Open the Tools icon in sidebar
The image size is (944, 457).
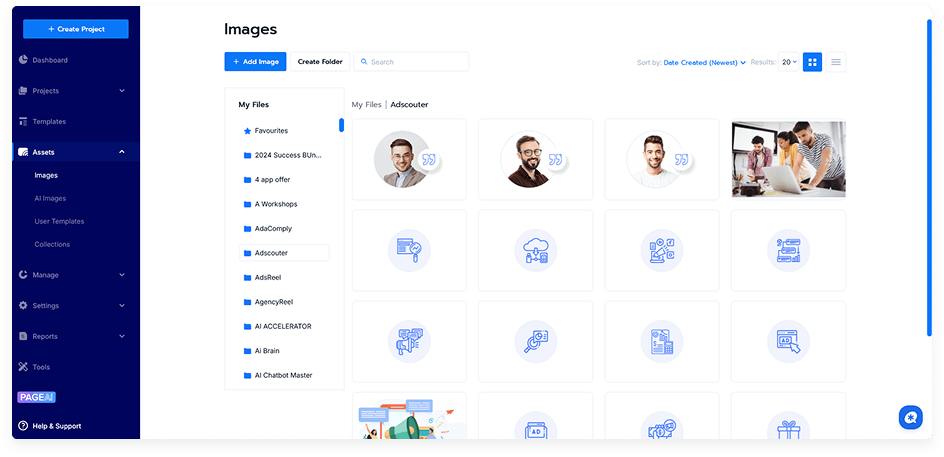coord(23,367)
